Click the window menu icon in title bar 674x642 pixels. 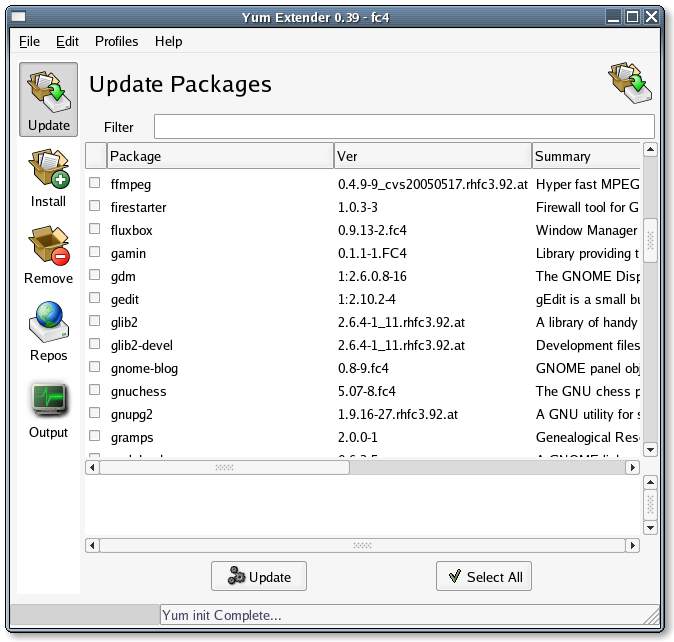(13, 15)
